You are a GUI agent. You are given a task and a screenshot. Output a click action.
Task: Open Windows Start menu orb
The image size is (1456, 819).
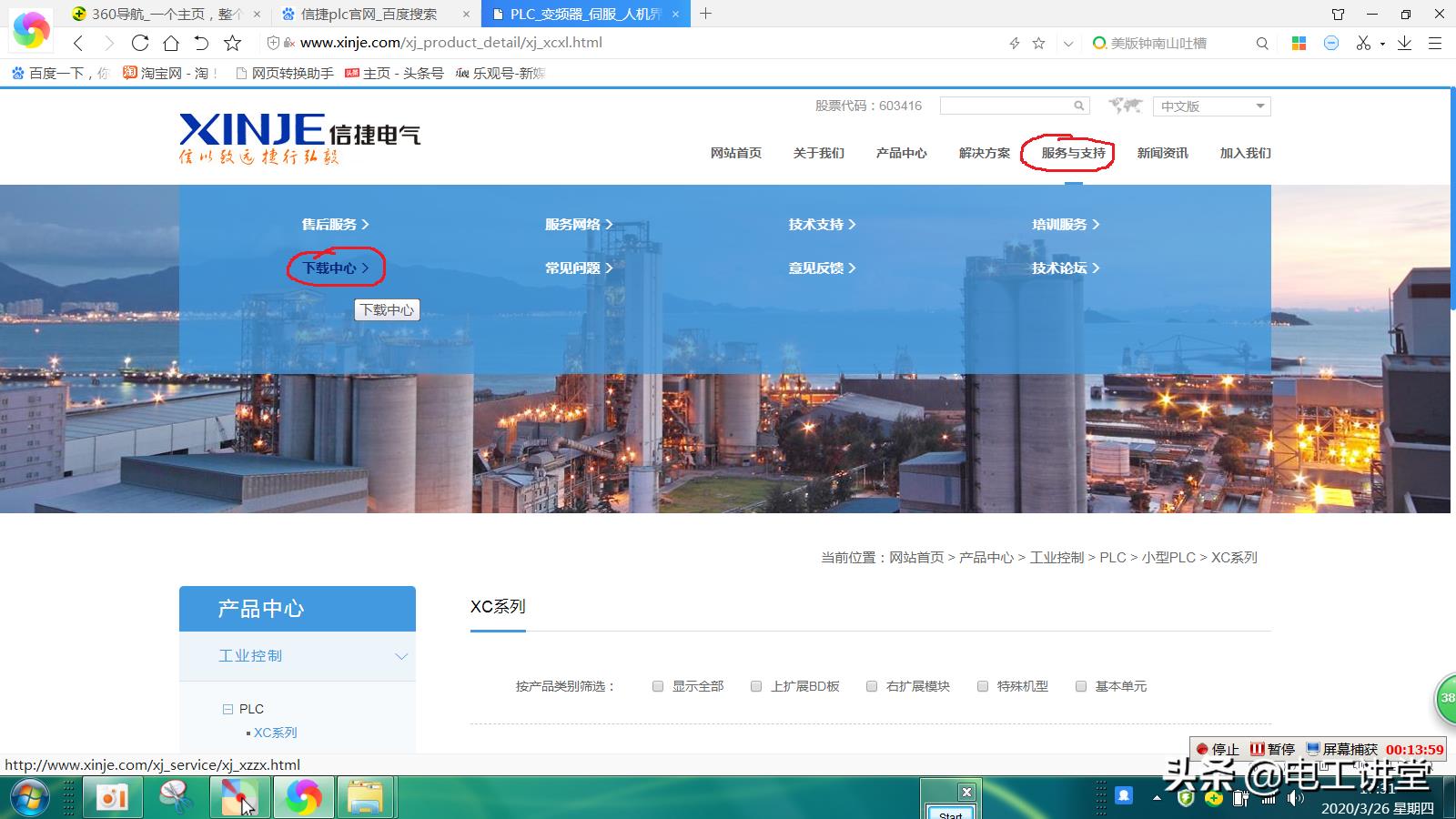(30, 797)
